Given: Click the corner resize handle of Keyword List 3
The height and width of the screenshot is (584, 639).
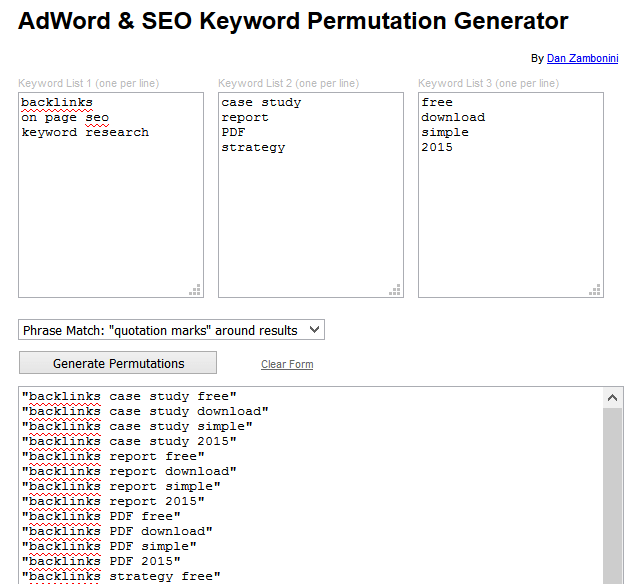Looking at the screenshot, I should (595, 289).
